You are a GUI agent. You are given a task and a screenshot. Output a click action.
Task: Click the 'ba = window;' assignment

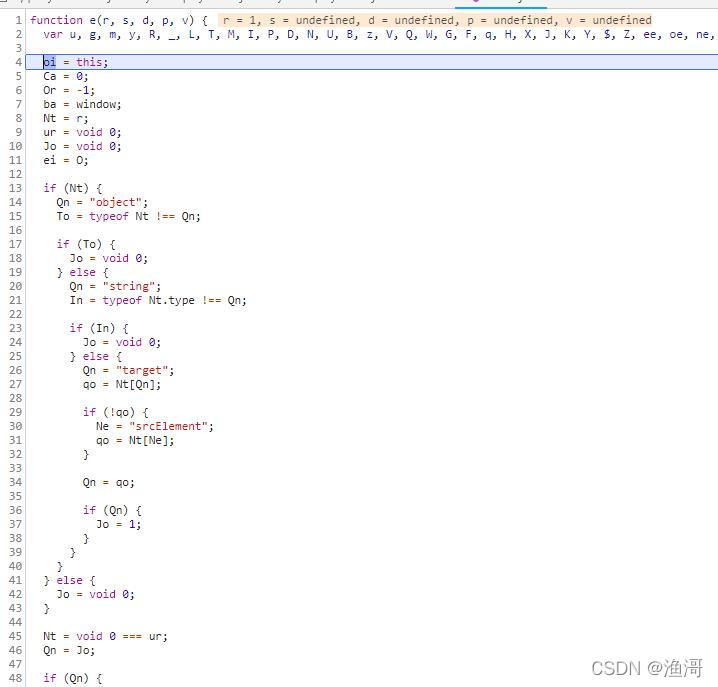point(82,104)
